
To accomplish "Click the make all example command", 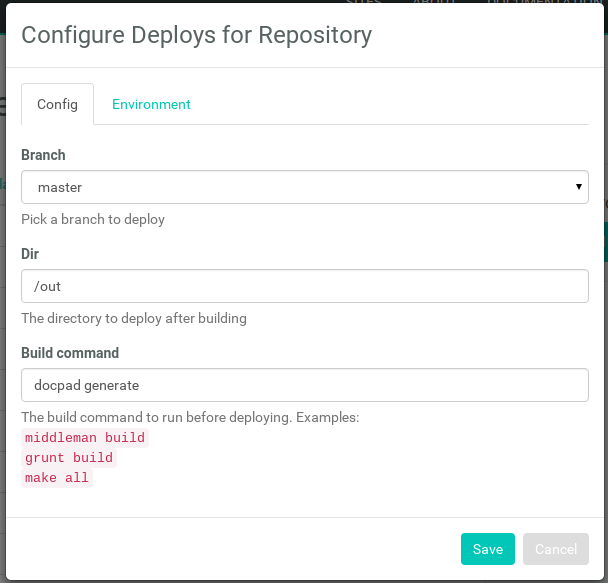I will (57, 478).
